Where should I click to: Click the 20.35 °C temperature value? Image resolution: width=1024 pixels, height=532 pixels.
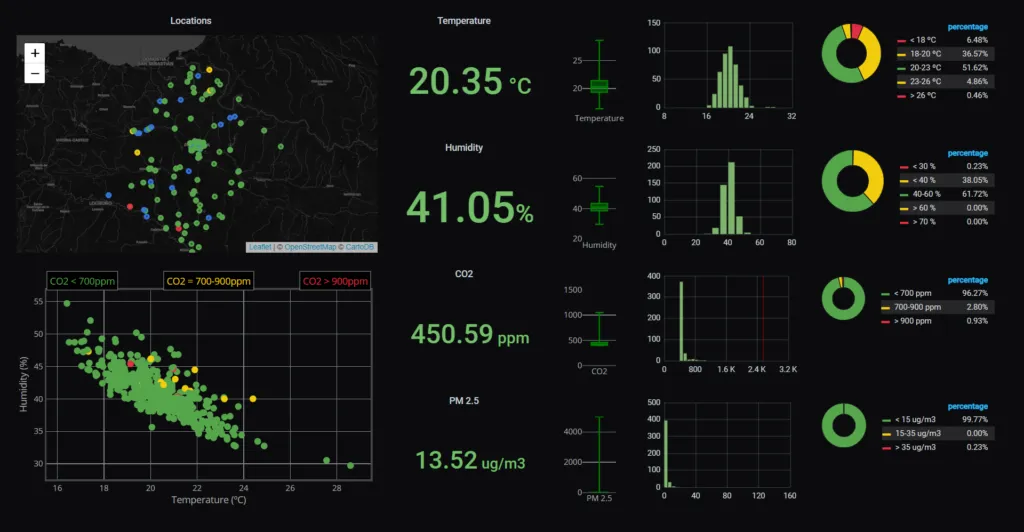tap(470, 82)
